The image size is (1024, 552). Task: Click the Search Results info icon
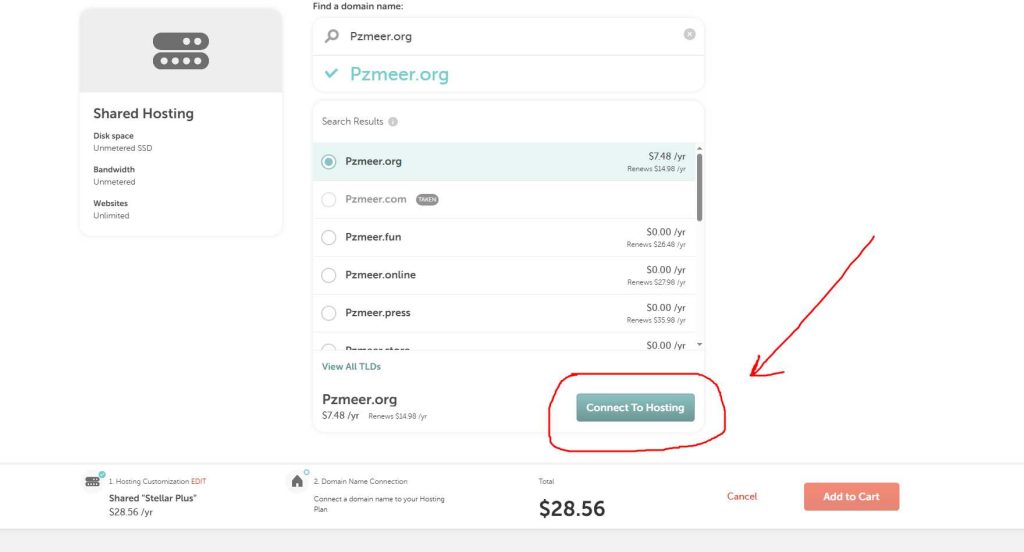coord(393,122)
